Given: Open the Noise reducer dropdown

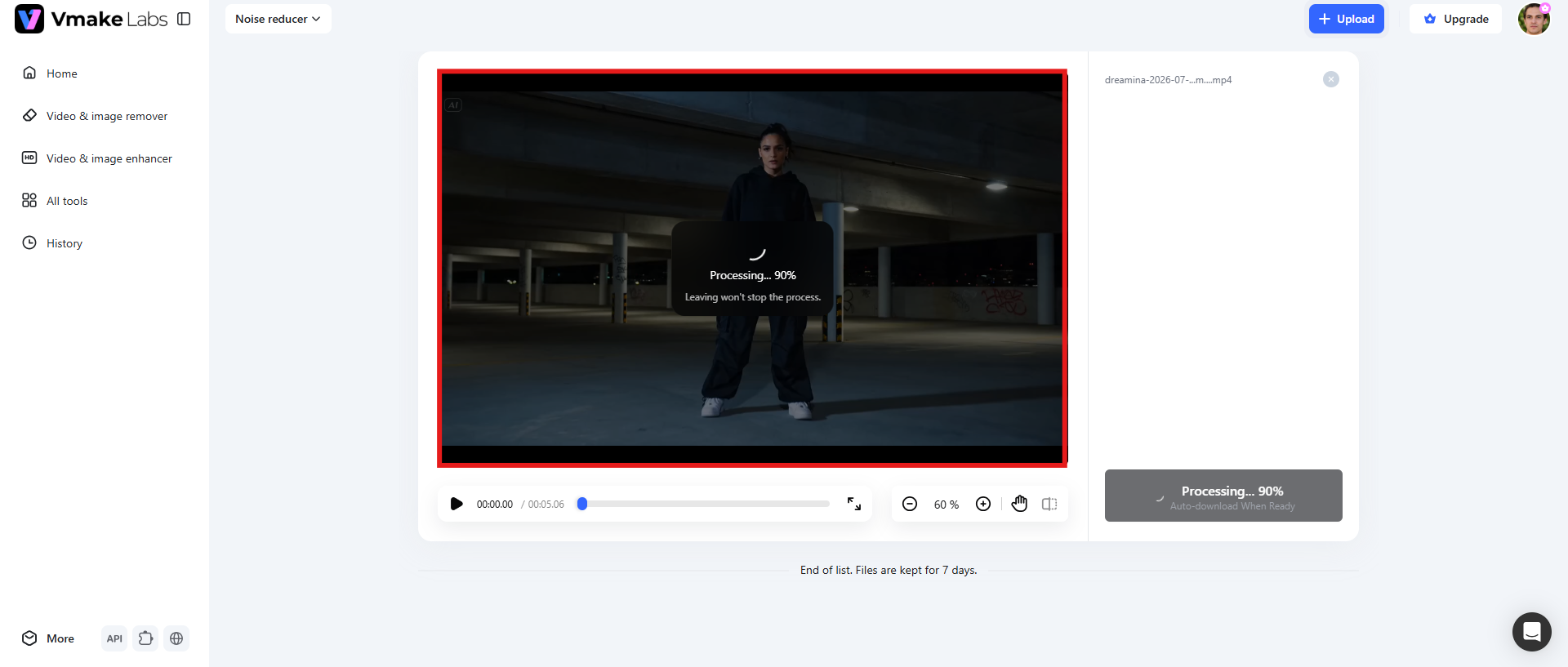Looking at the screenshot, I should (x=278, y=19).
